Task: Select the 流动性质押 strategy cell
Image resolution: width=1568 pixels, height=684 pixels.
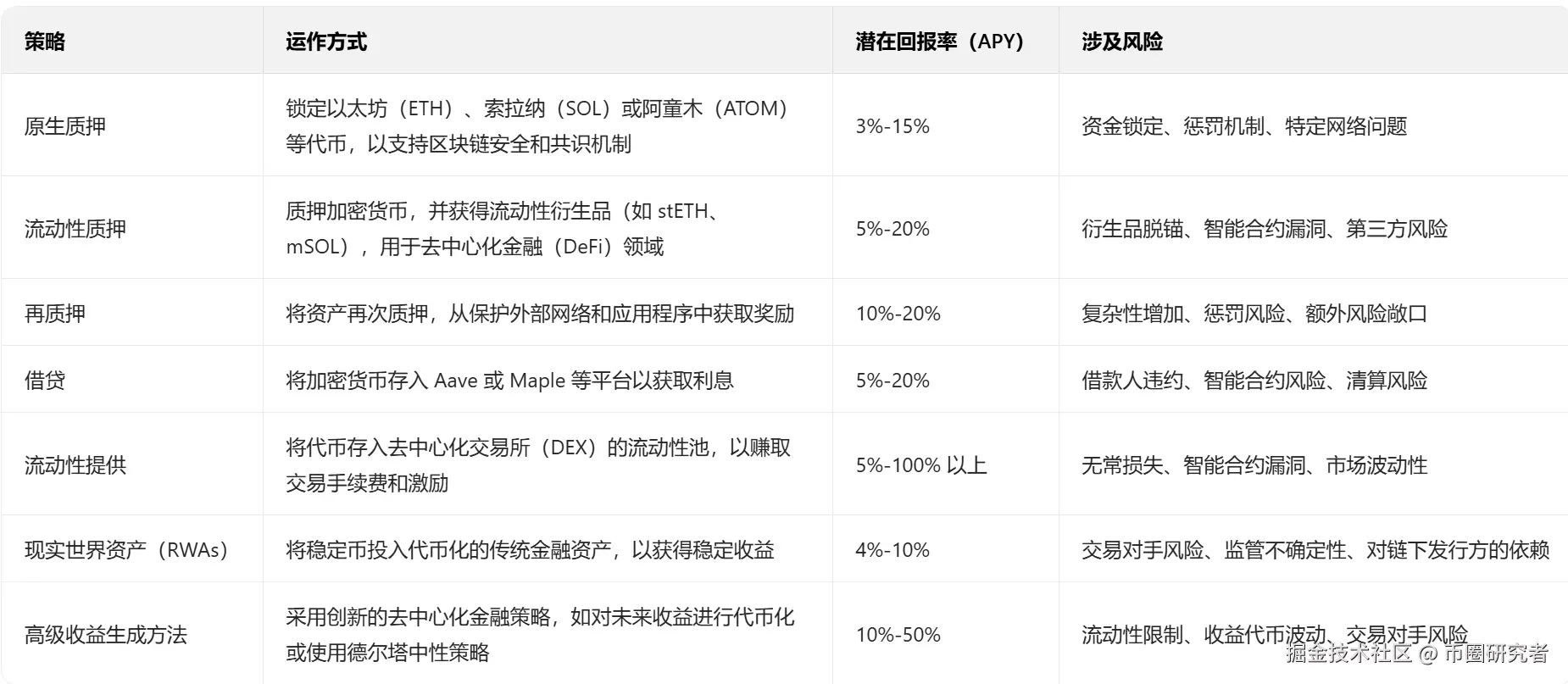Action: pos(75,229)
